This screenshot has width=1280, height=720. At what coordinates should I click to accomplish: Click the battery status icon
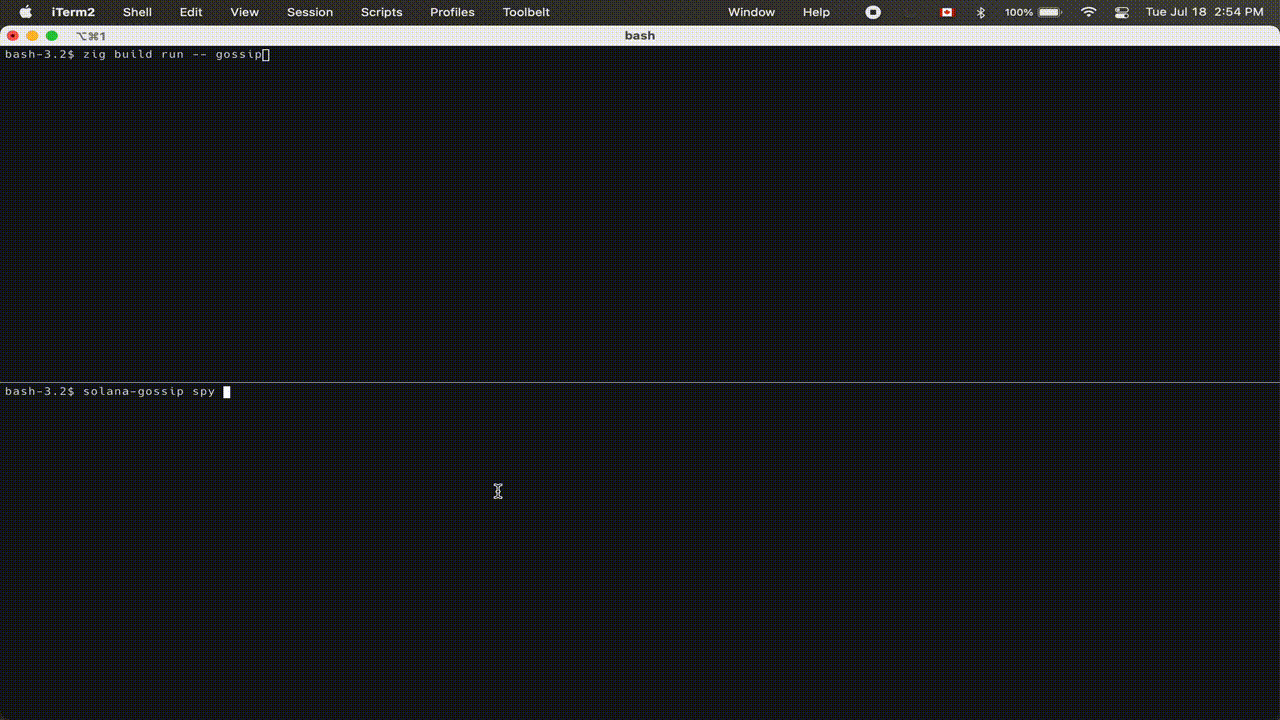(1049, 12)
